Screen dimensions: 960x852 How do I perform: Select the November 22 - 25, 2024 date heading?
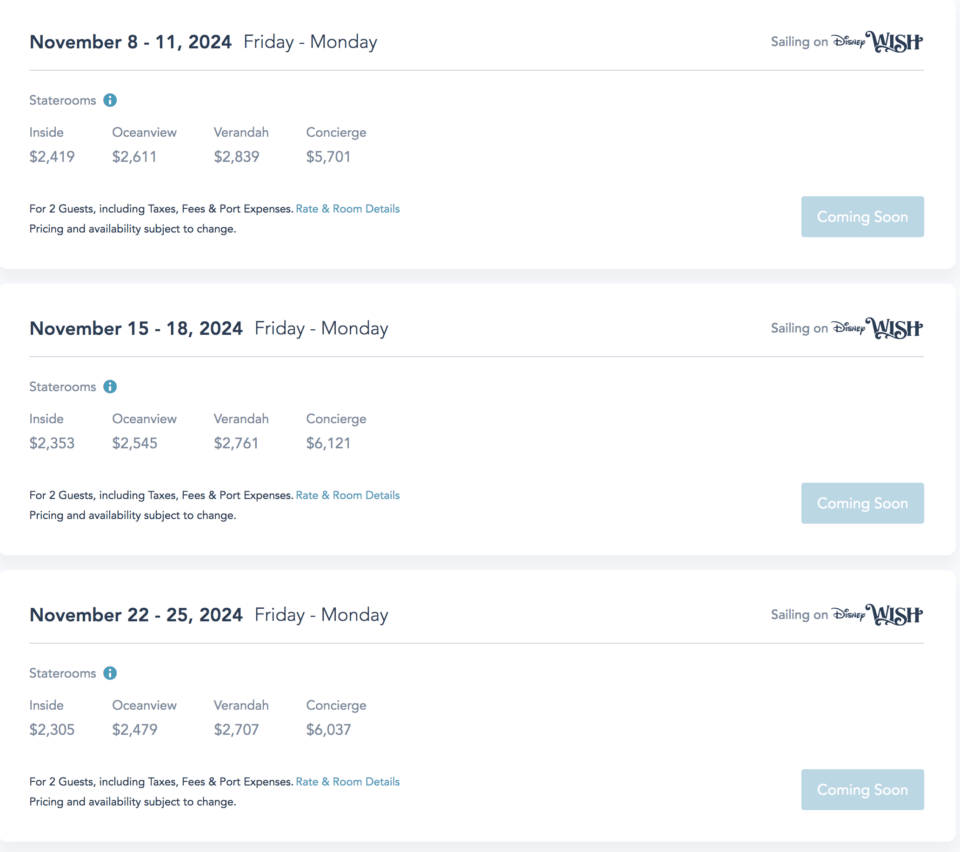coord(136,614)
